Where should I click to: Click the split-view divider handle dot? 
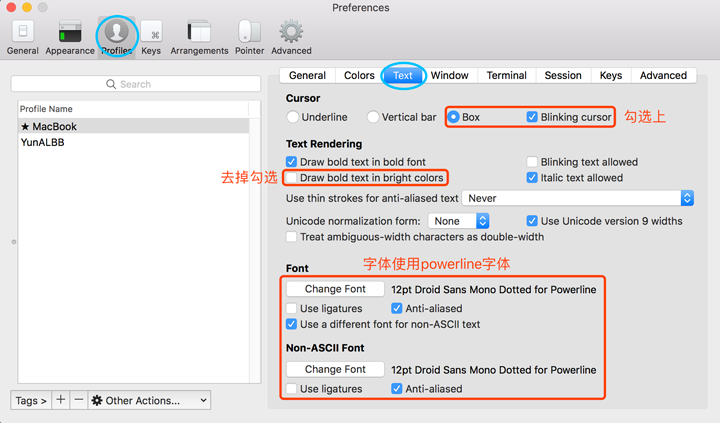pos(14,242)
